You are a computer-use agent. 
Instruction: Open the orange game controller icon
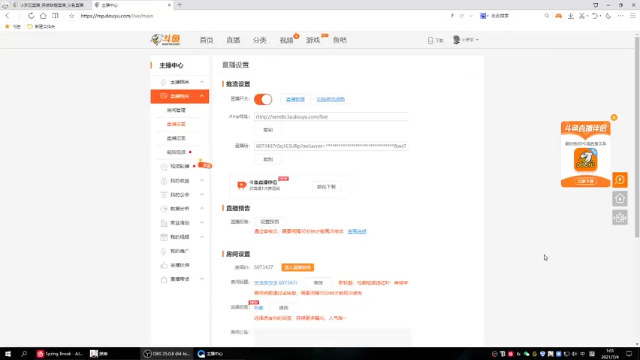point(558,16)
